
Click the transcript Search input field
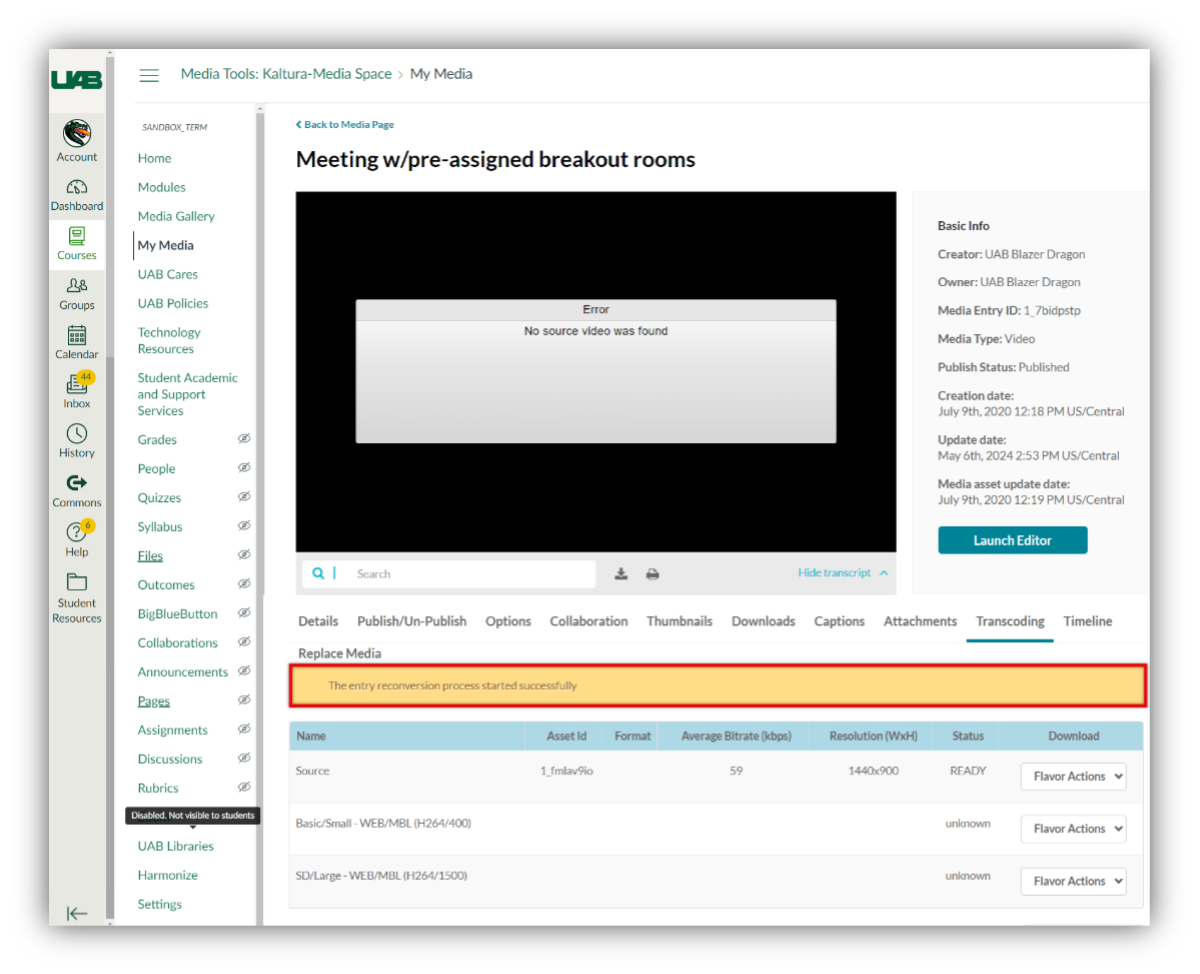pyautogui.click(x=470, y=574)
